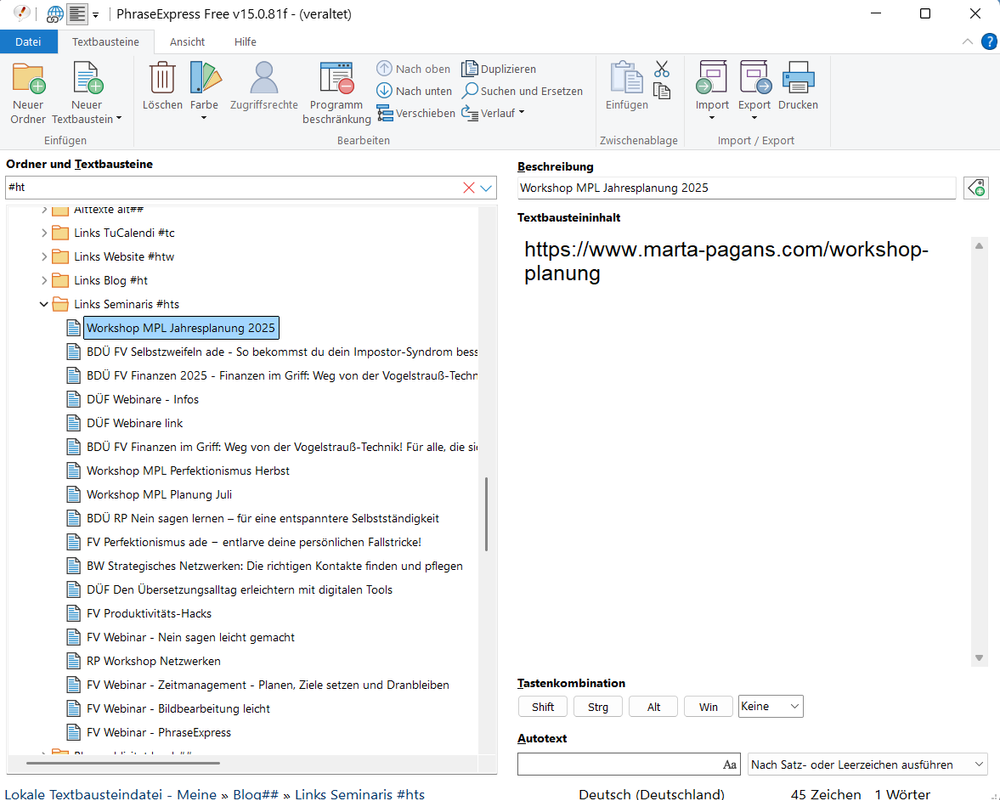
Task: Open Zugriffsrechte settings
Action: [264, 78]
